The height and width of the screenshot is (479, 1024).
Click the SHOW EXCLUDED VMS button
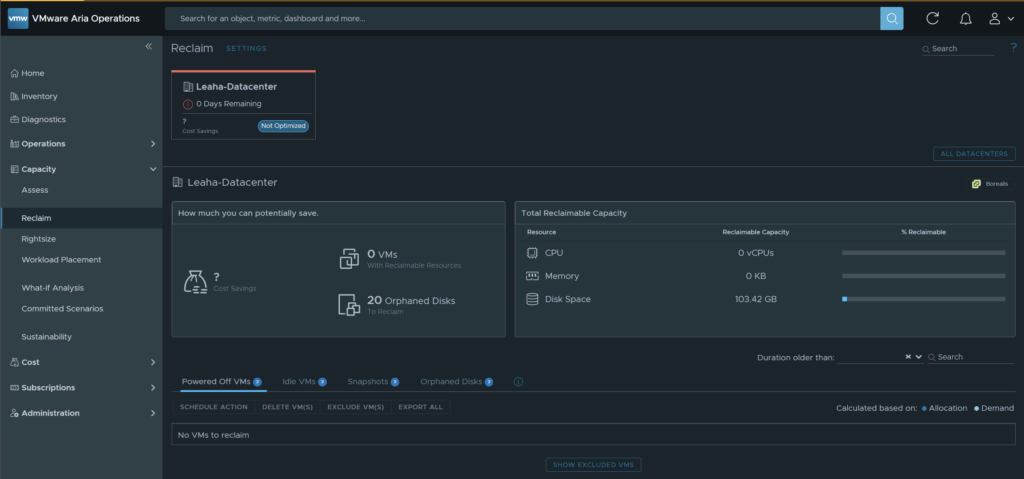pyautogui.click(x=594, y=465)
